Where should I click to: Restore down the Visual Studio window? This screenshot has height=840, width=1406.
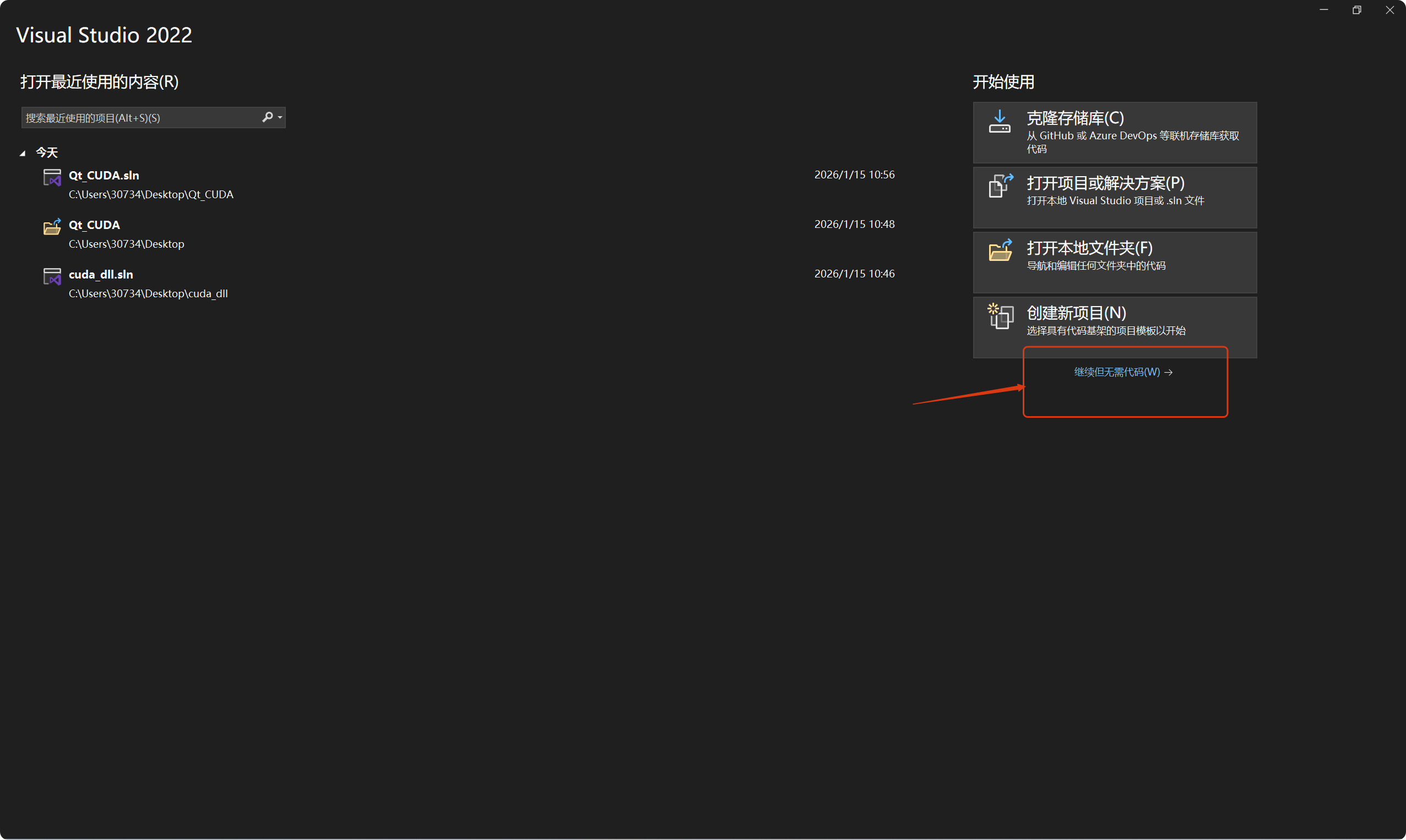click(1356, 10)
